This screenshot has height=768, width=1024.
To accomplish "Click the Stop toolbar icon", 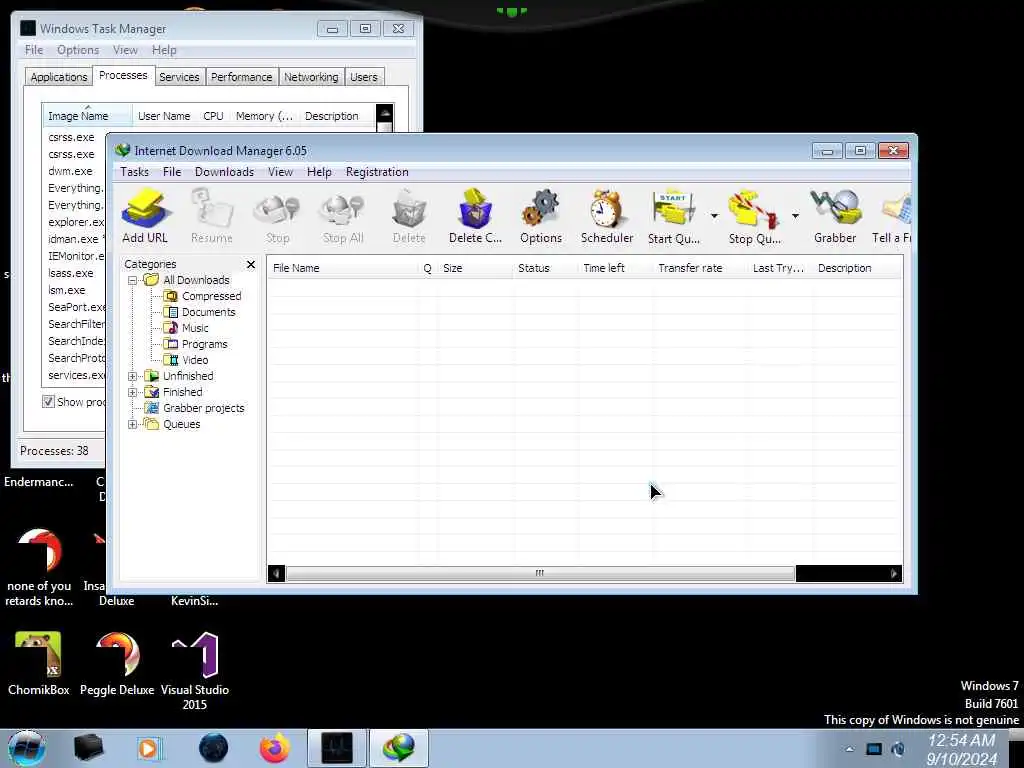I will coord(278,217).
